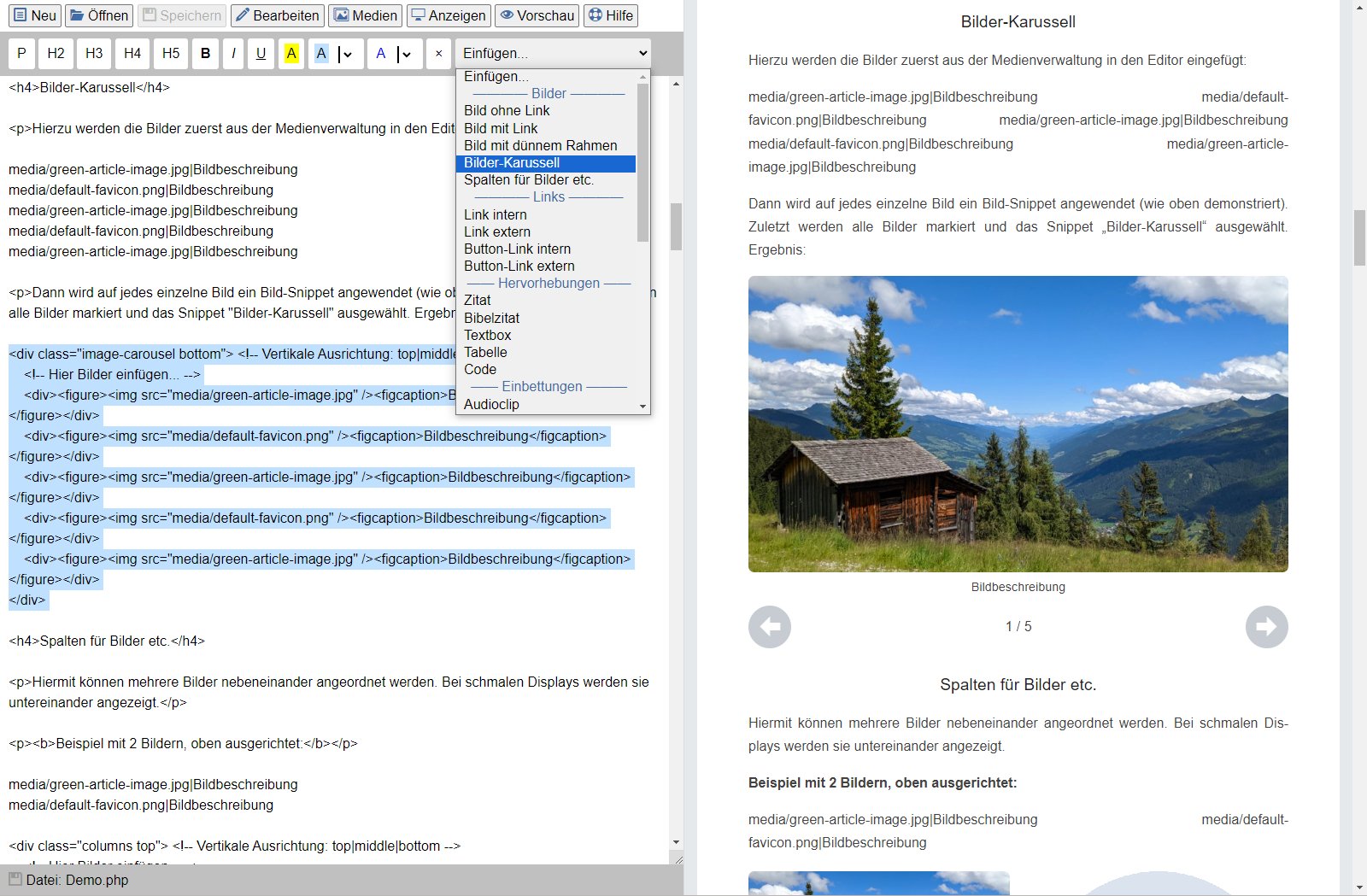Viewport: 1367px width, 896px height.
Task: Choose Button-Link extern
Action: 546,266
